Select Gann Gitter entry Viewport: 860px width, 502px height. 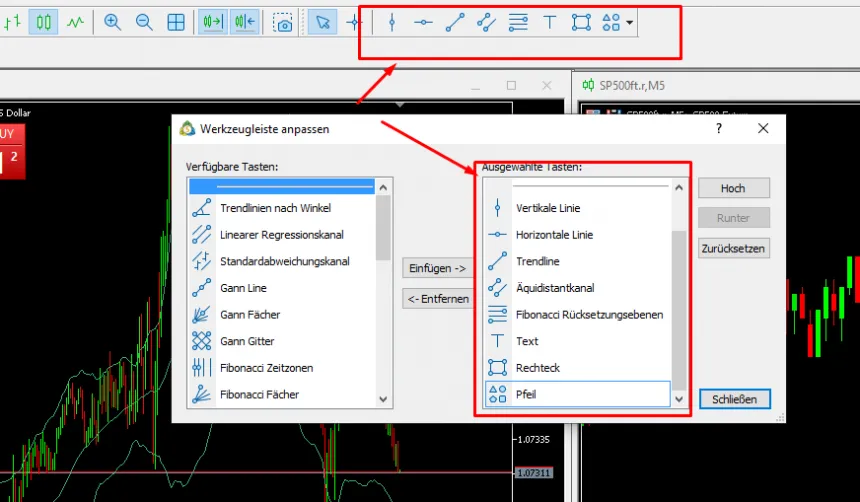point(282,341)
